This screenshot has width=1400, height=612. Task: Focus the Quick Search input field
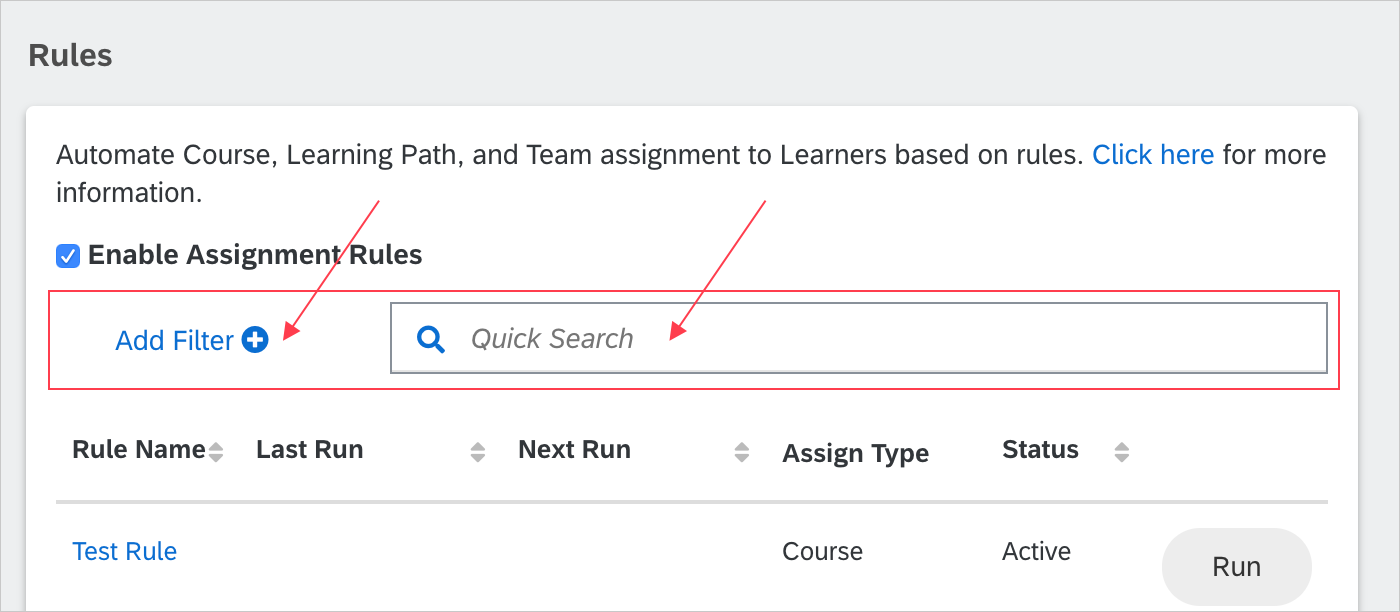pyautogui.click(x=858, y=338)
